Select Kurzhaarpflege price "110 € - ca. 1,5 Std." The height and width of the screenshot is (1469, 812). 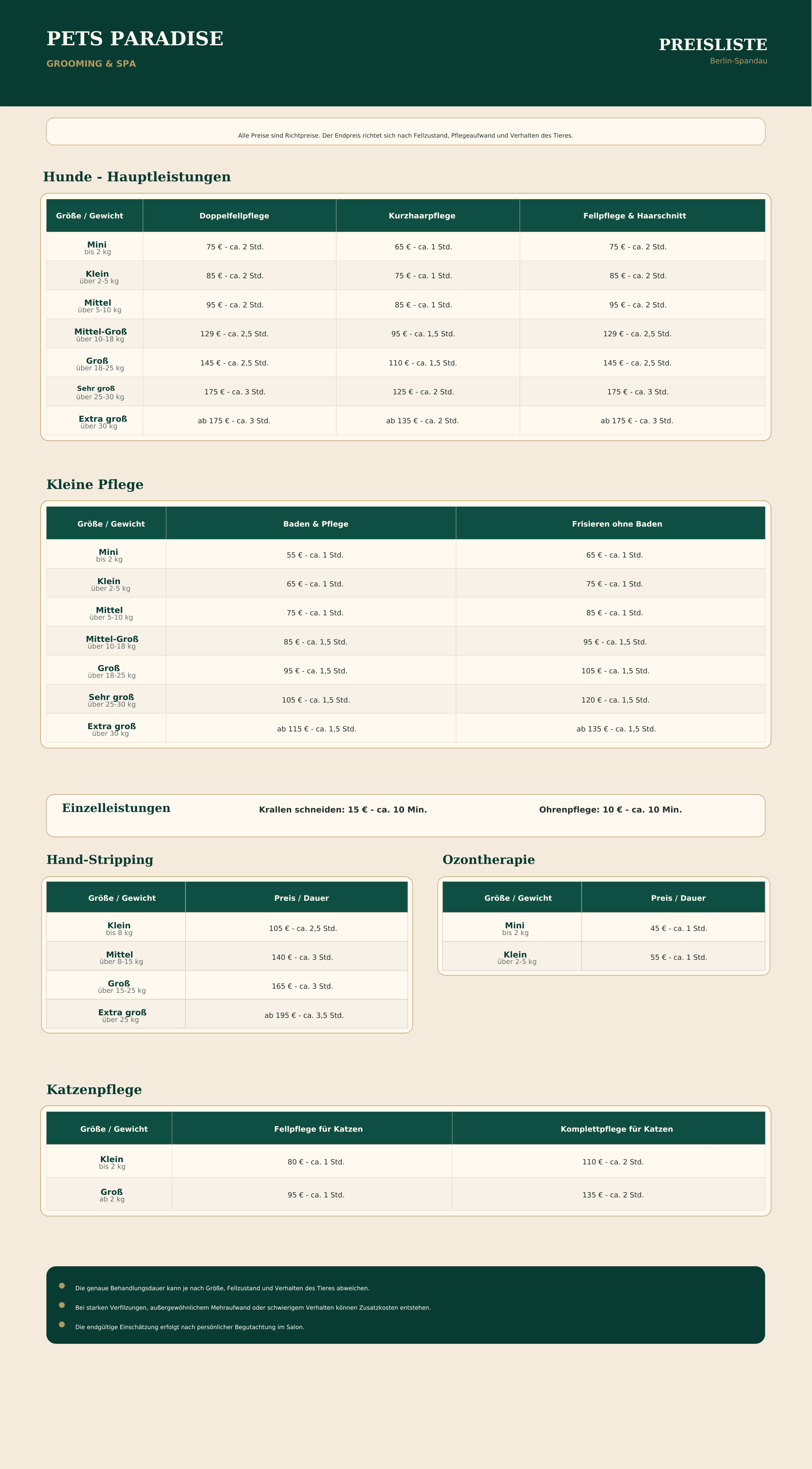click(423, 363)
